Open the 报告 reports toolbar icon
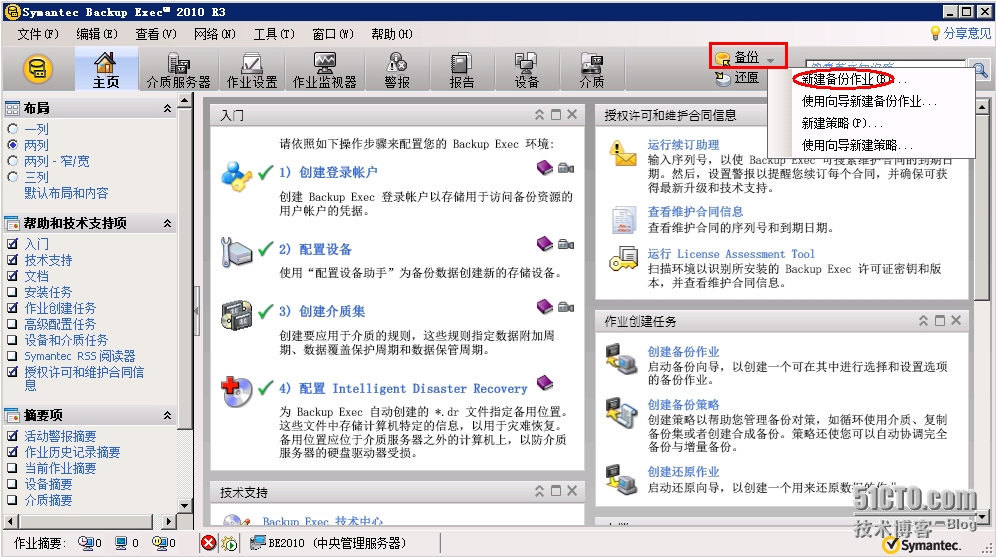The image size is (996, 557). click(x=462, y=70)
